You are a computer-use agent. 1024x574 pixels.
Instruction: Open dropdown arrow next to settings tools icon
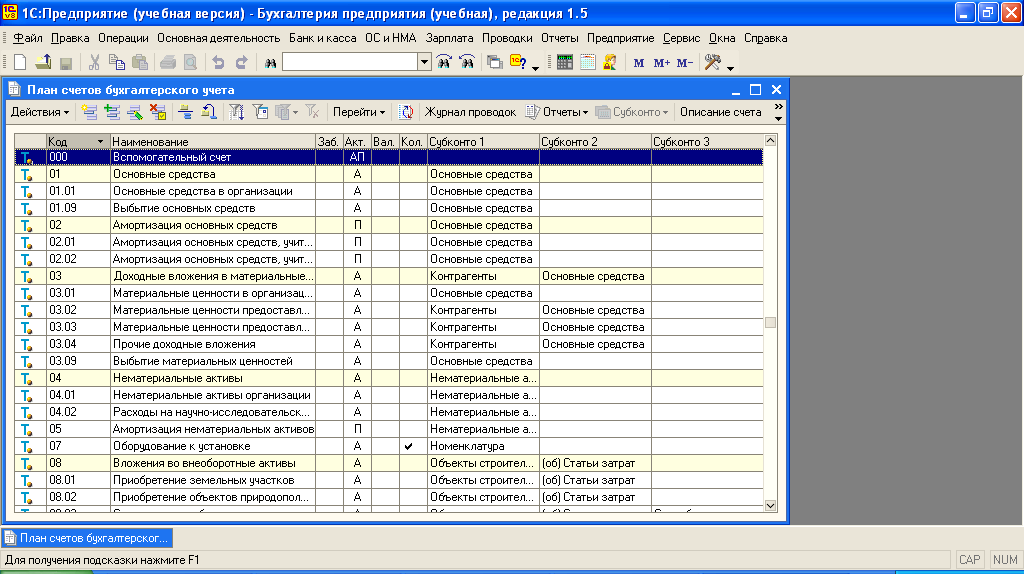point(730,68)
